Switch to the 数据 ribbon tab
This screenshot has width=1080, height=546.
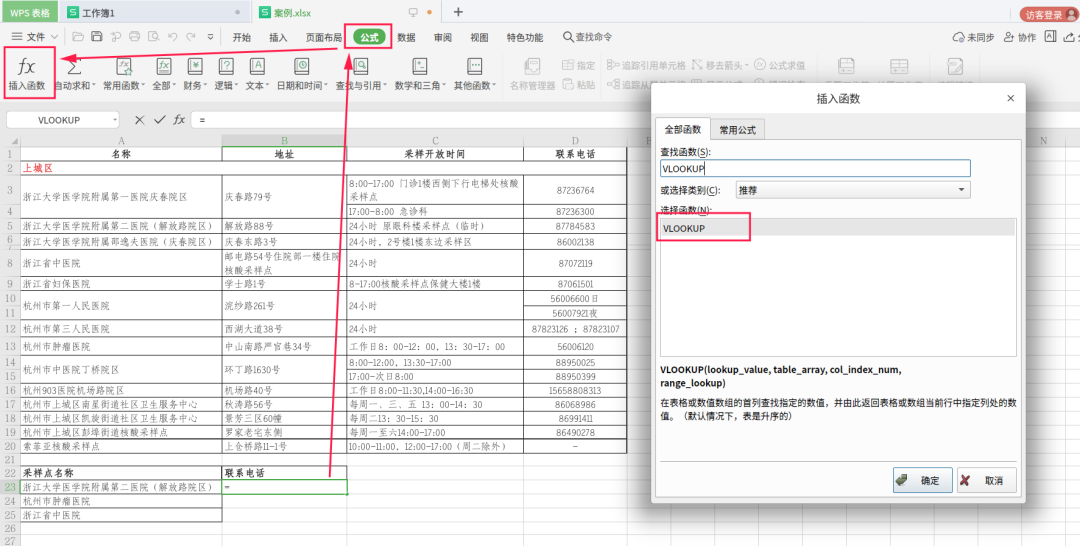click(x=406, y=37)
